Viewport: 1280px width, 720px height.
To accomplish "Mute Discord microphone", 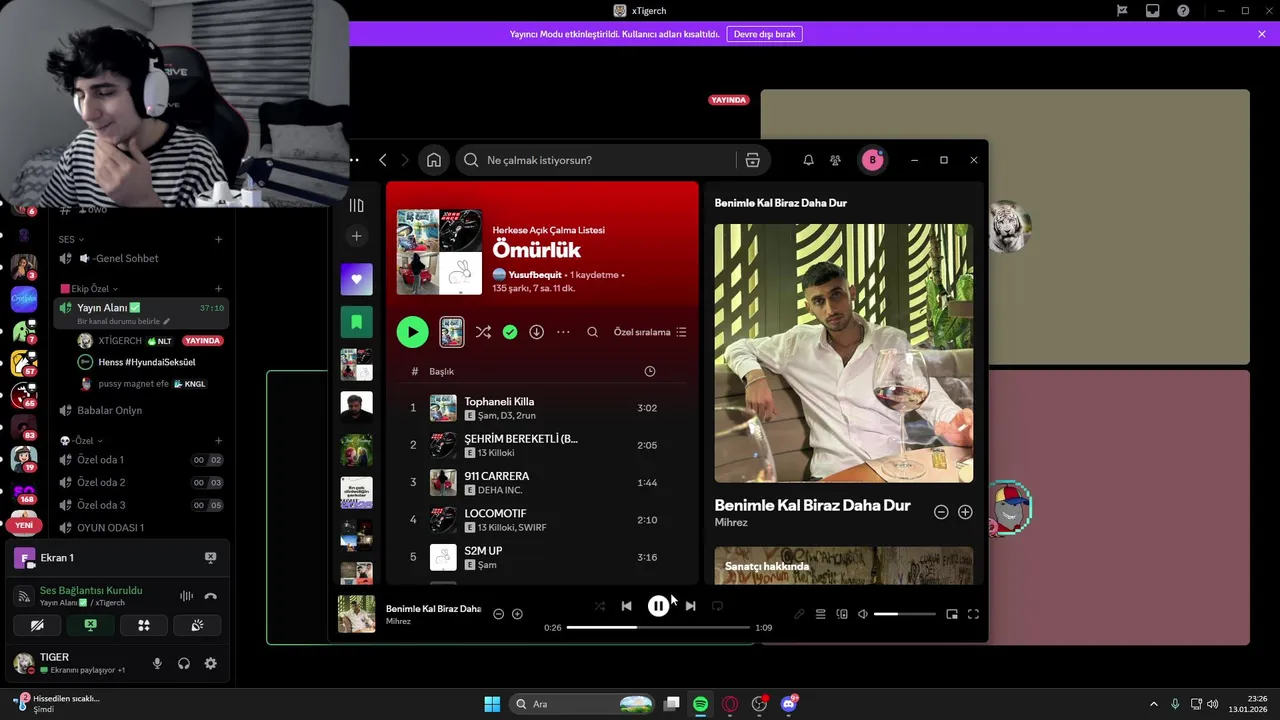I will point(157,663).
